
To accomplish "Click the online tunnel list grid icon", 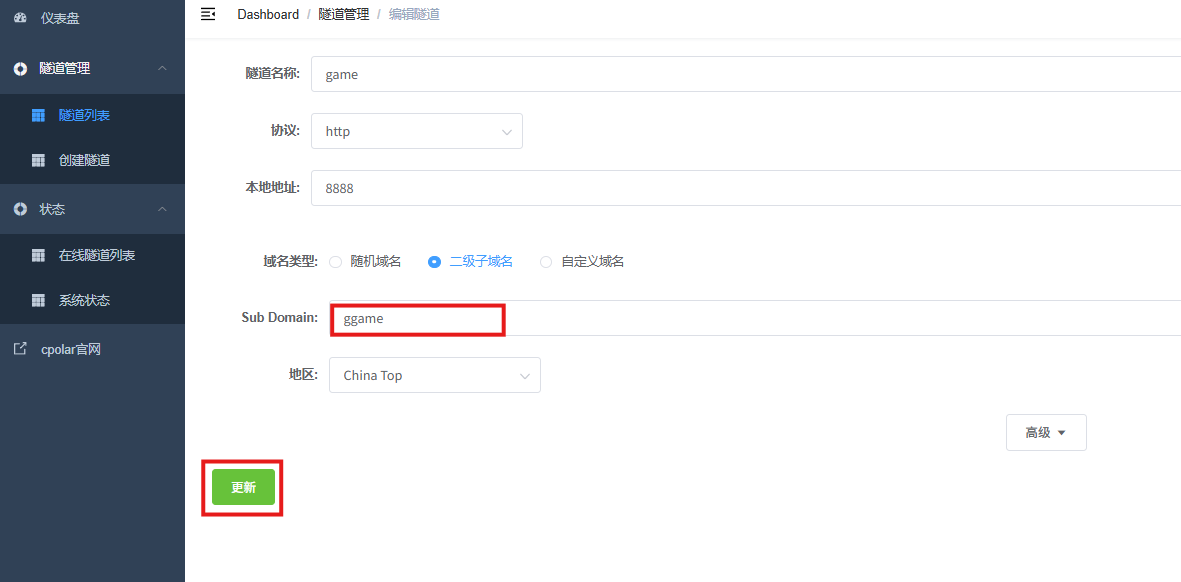I will pyautogui.click(x=38, y=256).
